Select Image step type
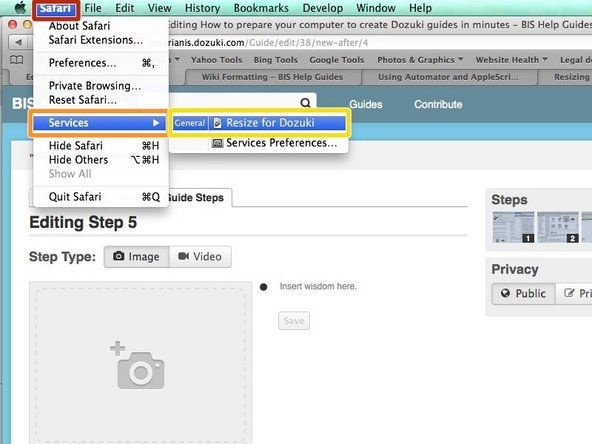Image resolution: width=592 pixels, height=444 pixels. pyautogui.click(x=137, y=257)
